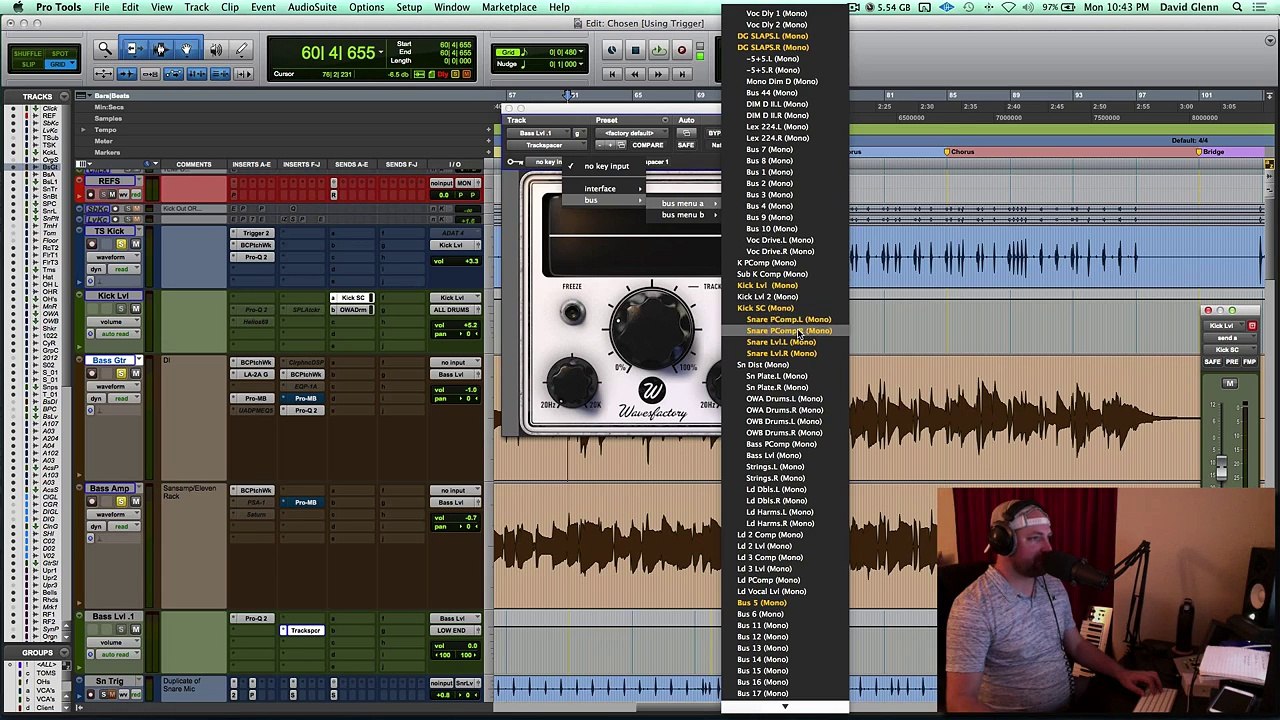The image size is (1280, 720).
Task: Click the Wi-Fi status icon
Action: click(1008, 8)
